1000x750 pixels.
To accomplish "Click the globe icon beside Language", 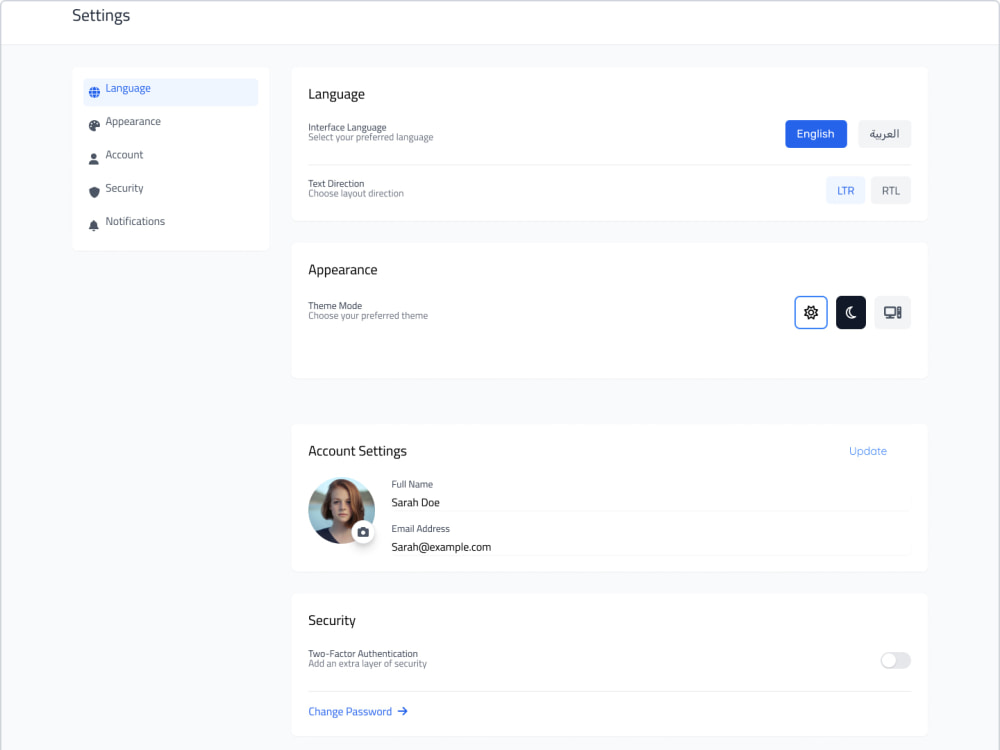I will tap(94, 92).
